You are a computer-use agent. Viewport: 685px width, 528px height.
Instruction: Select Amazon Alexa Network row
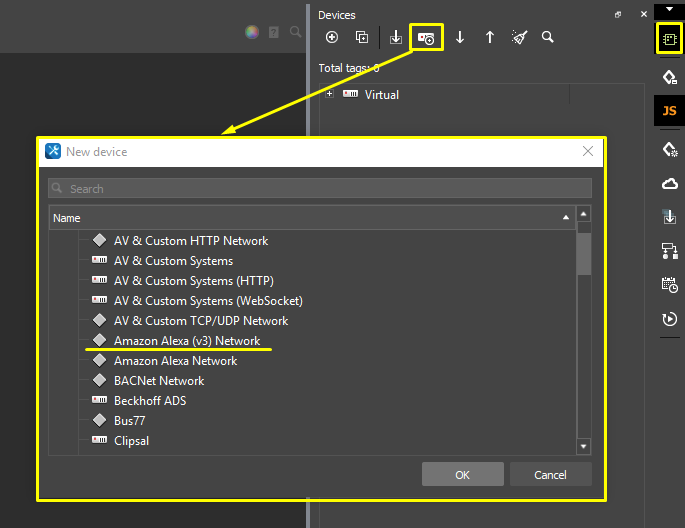(x=176, y=361)
